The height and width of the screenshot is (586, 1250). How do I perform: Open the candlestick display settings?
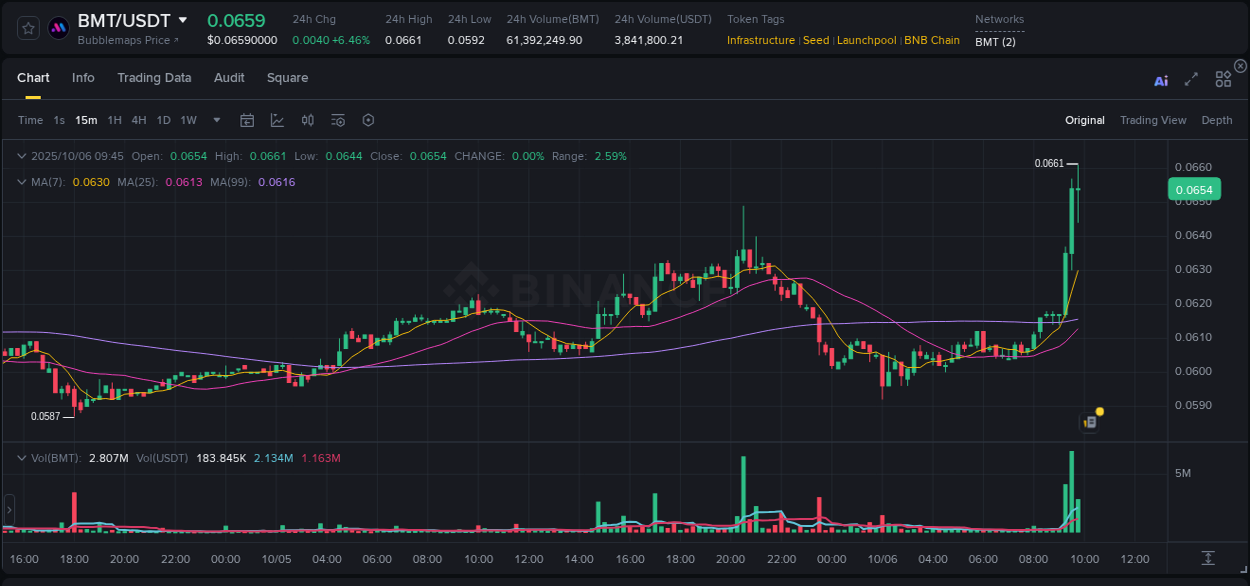pyautogui.click(x=307, y=120)
